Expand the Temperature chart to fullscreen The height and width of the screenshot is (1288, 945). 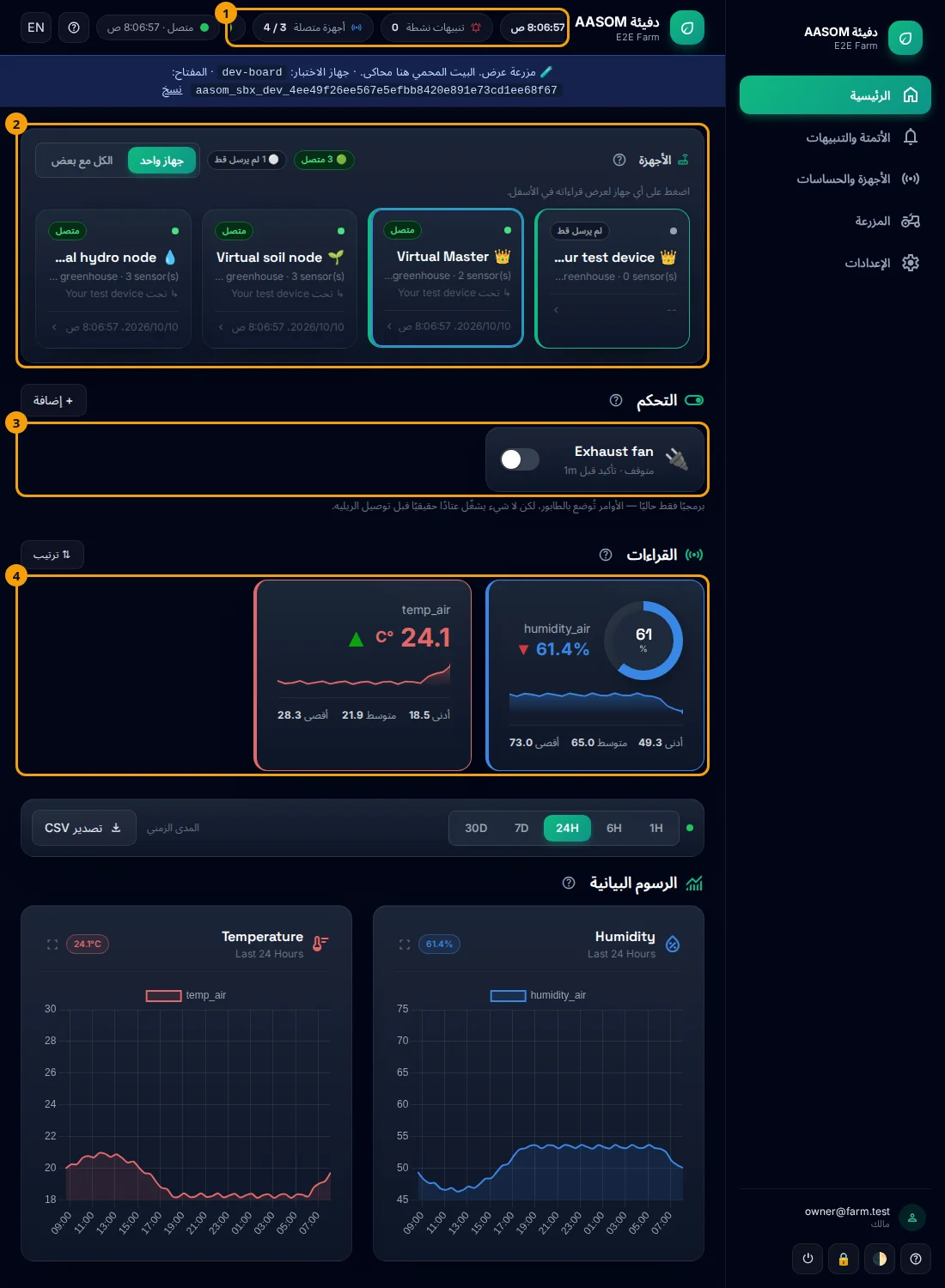coord(52,945)
